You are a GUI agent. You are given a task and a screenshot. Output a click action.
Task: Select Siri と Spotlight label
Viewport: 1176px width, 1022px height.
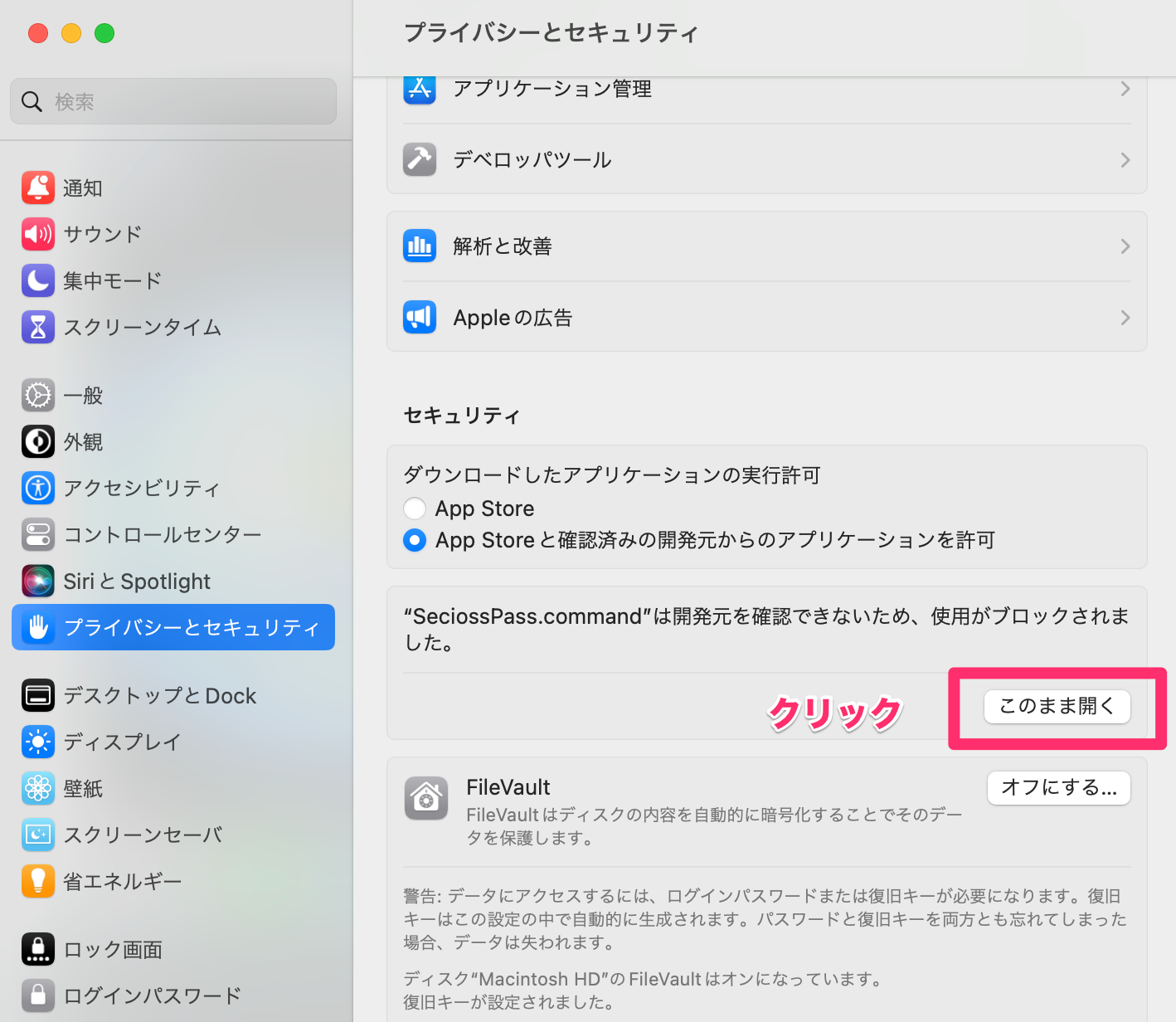[137, 582]
